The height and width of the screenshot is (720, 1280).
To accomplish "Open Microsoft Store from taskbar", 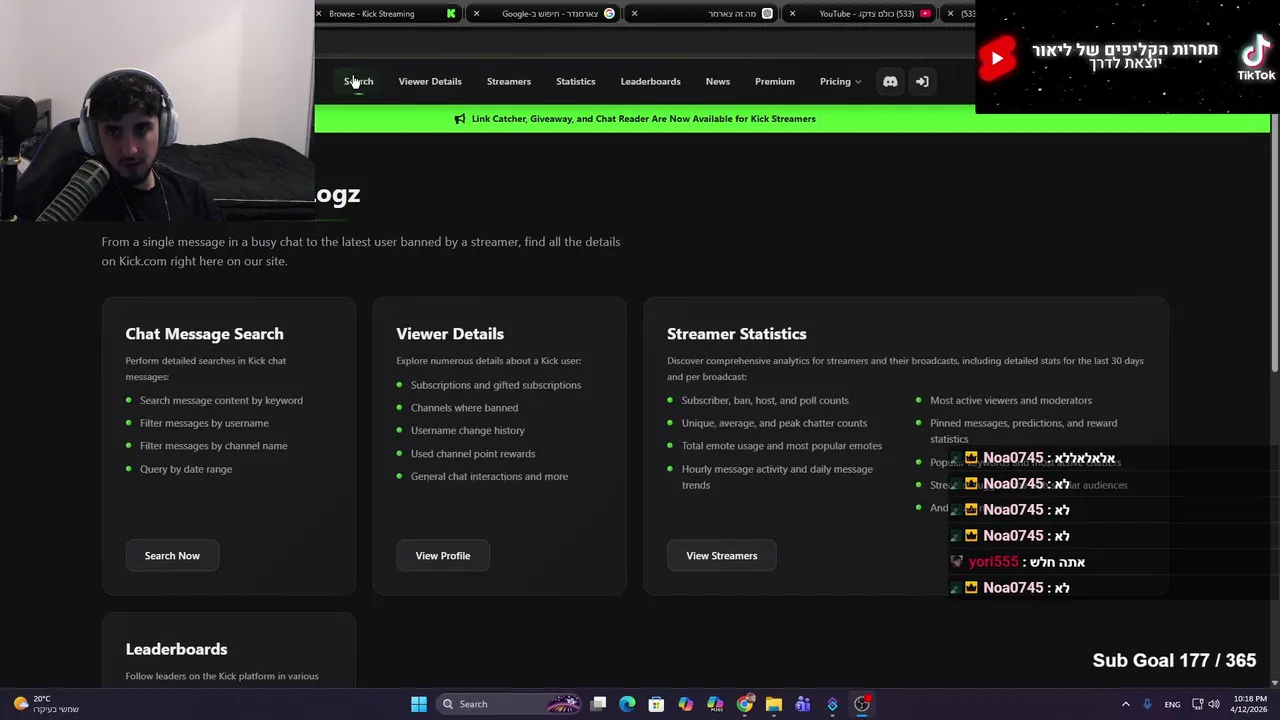I will click(656, 704).
